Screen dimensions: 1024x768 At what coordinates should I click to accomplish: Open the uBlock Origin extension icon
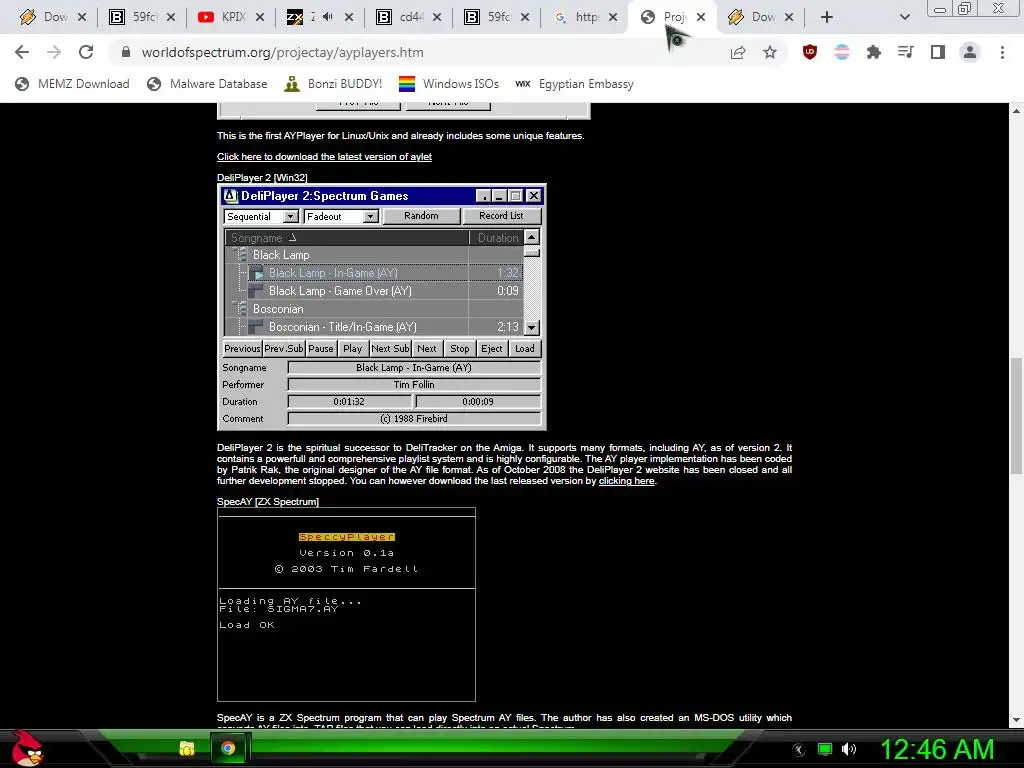click(x=810, y=52)
